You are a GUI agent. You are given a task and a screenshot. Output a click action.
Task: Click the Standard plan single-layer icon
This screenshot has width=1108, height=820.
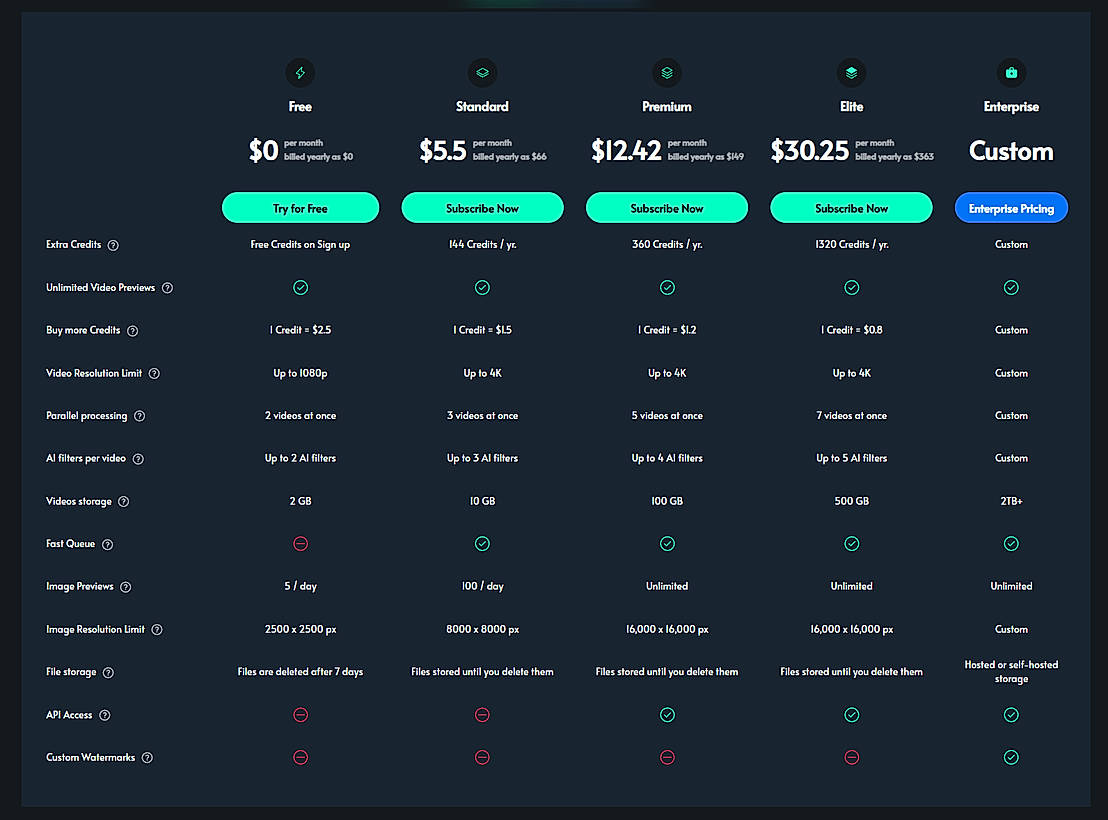[483, 73]
